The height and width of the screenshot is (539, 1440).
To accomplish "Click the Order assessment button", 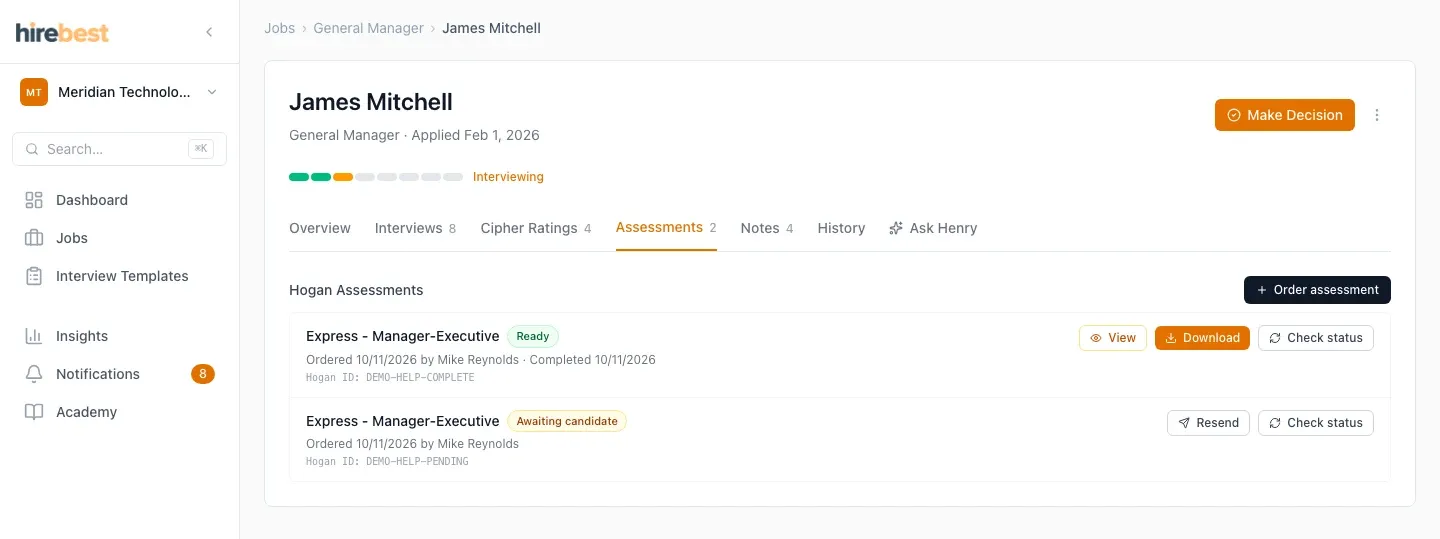I will click(1317, 290).
